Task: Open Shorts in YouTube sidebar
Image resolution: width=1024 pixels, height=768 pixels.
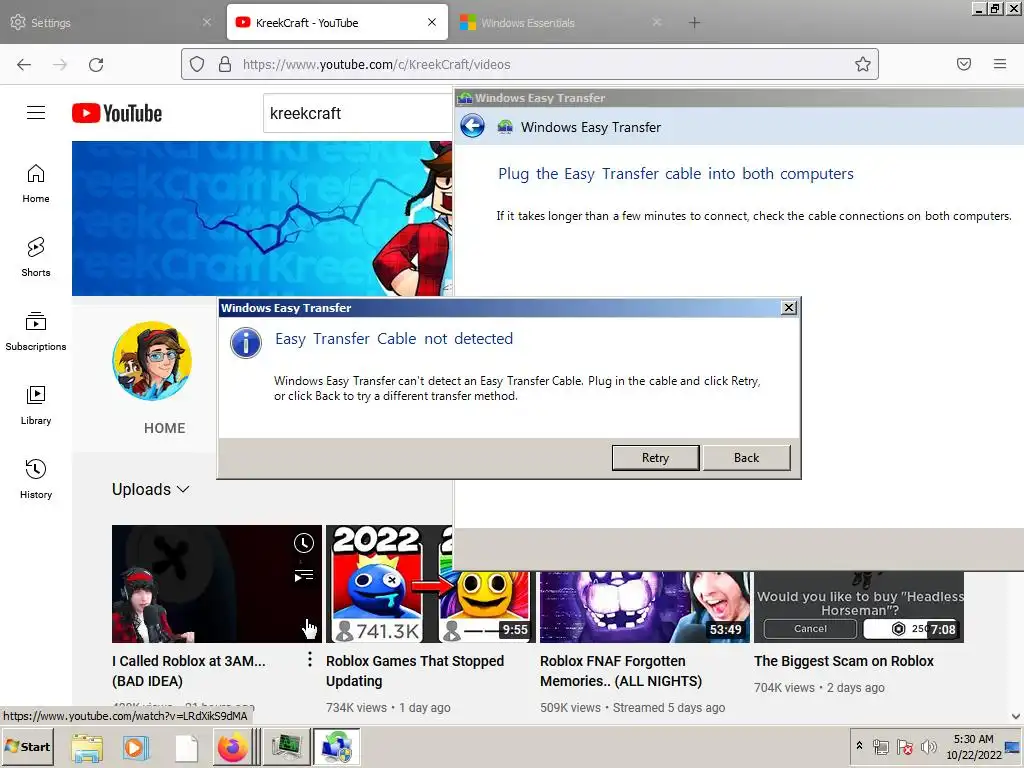Action: pos(36,257)
